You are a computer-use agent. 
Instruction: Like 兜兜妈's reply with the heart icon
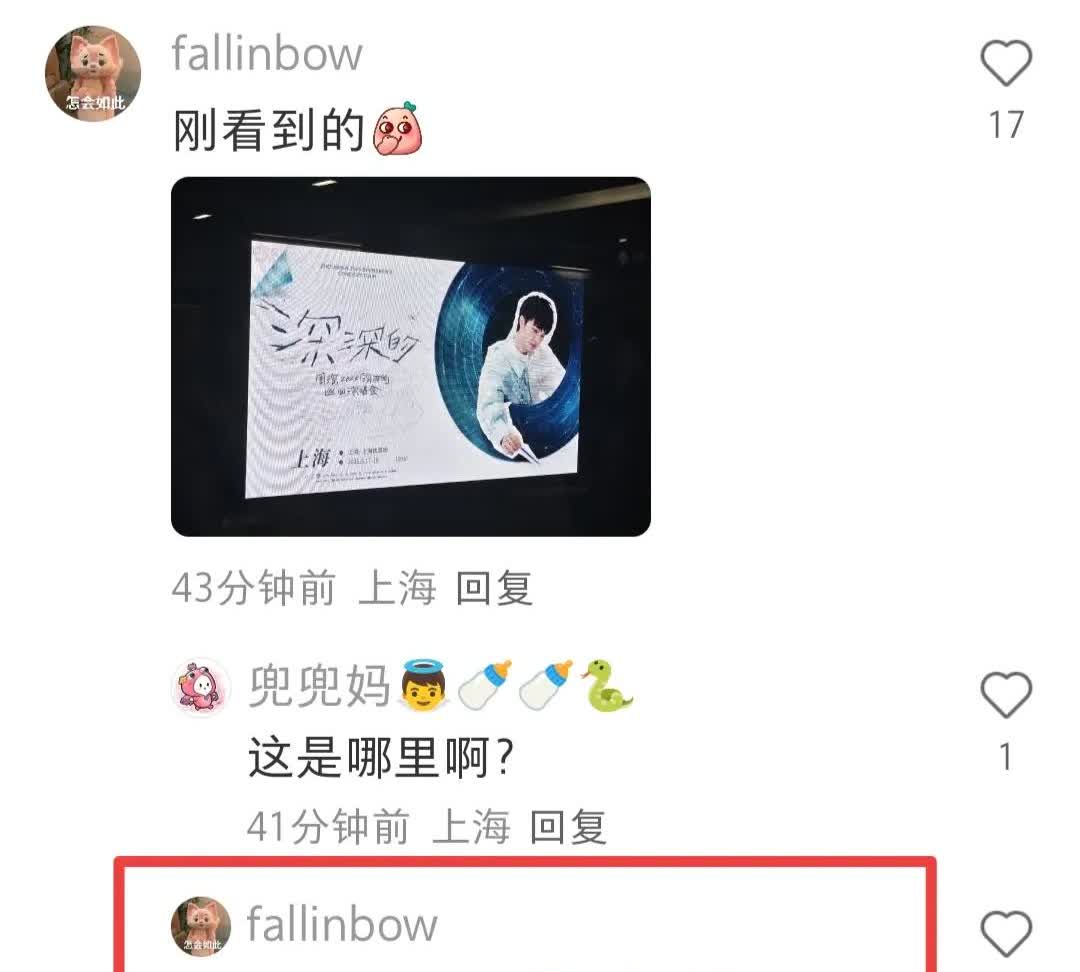tap(1006, 694)
